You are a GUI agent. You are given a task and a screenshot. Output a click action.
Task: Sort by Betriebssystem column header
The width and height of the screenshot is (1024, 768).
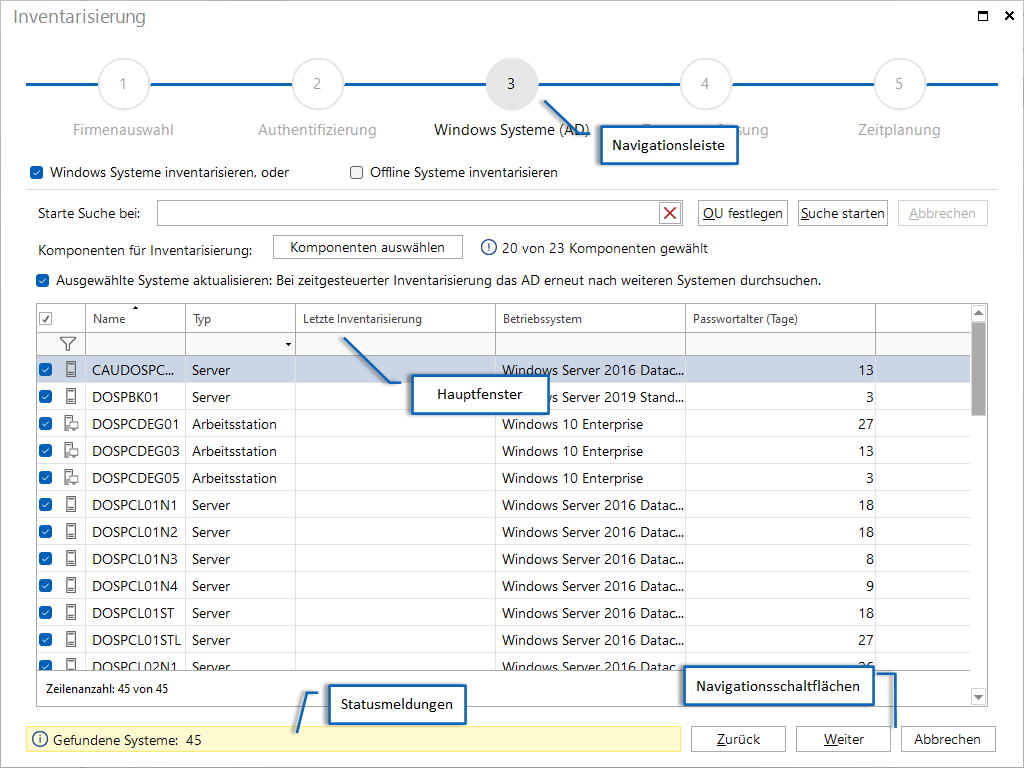590,319
